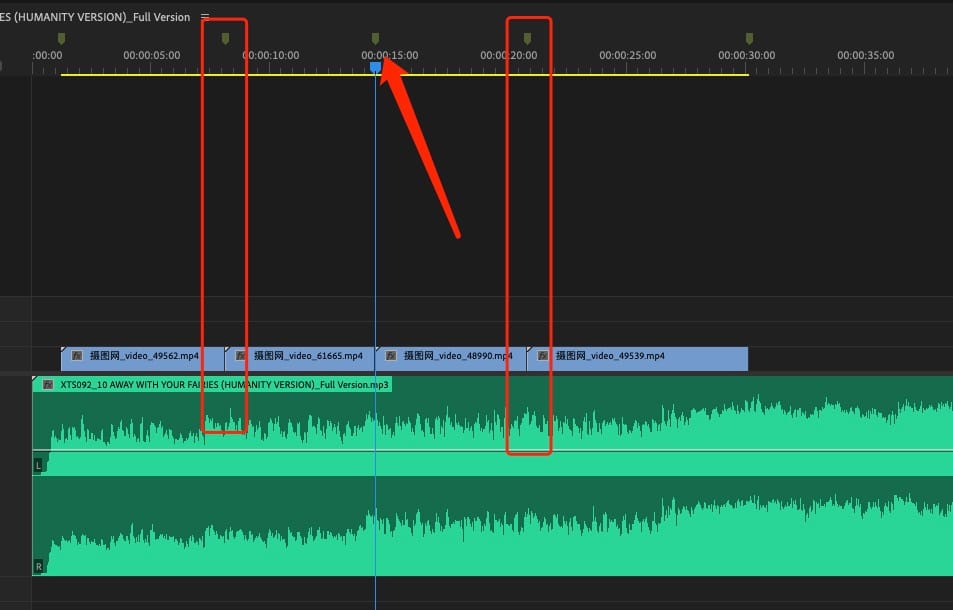Select the marker near 00:00:20:00
Screen dimensions: 953x610
[x=528, y=38]
